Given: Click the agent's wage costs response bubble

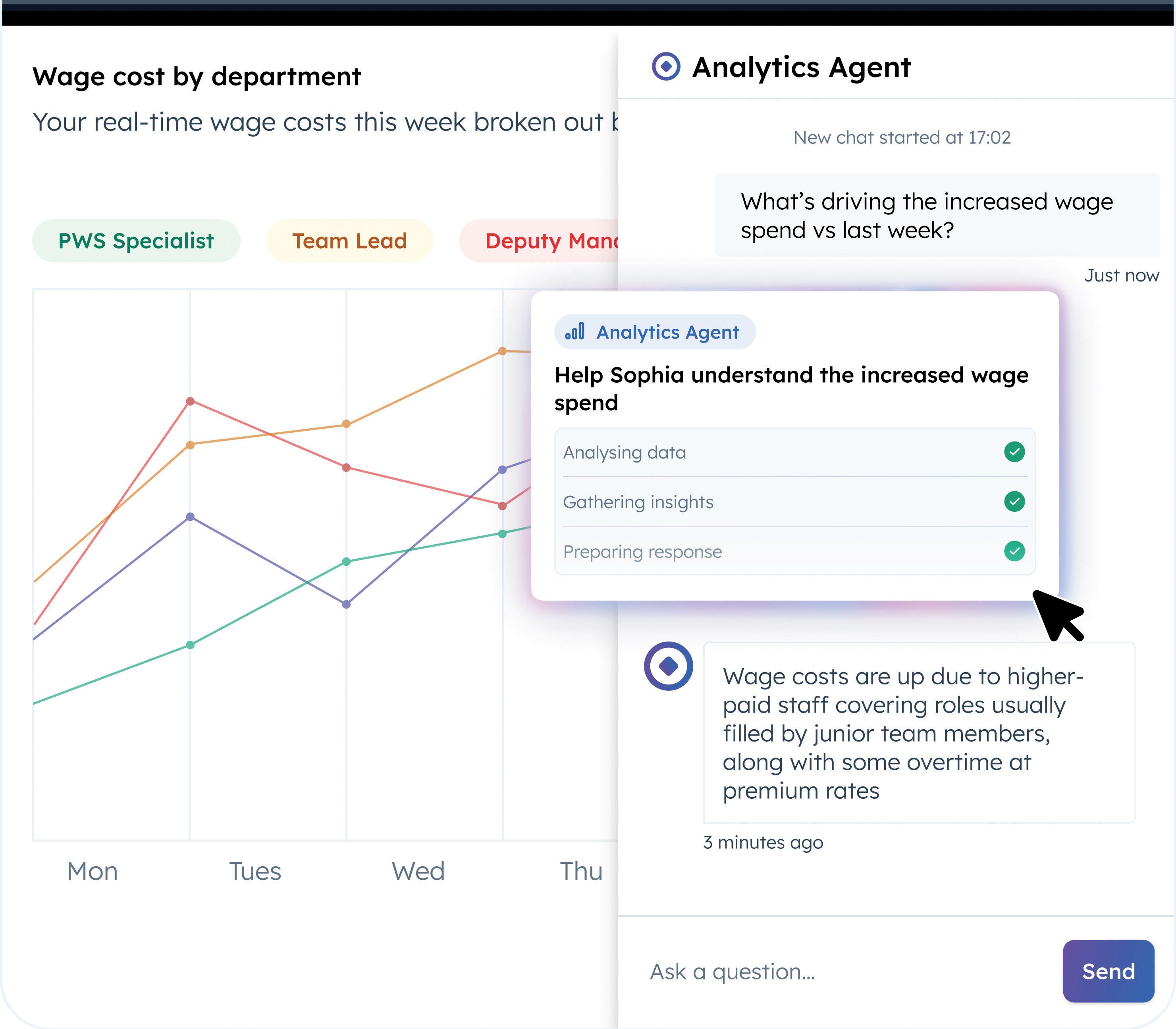Looking at the screenshot, I should (x=919, y=733).
